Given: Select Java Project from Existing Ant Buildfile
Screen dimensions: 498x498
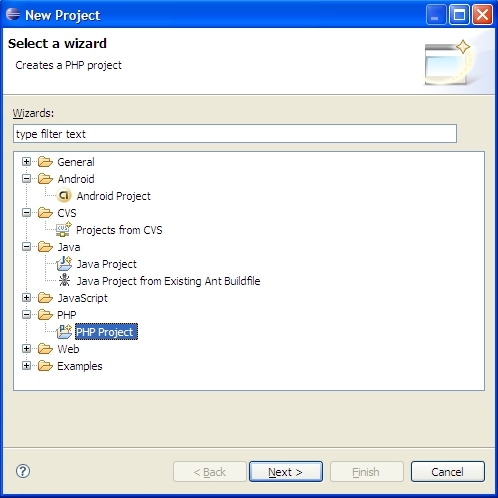Looking at the screenshot, I should (x=168, y=281).
